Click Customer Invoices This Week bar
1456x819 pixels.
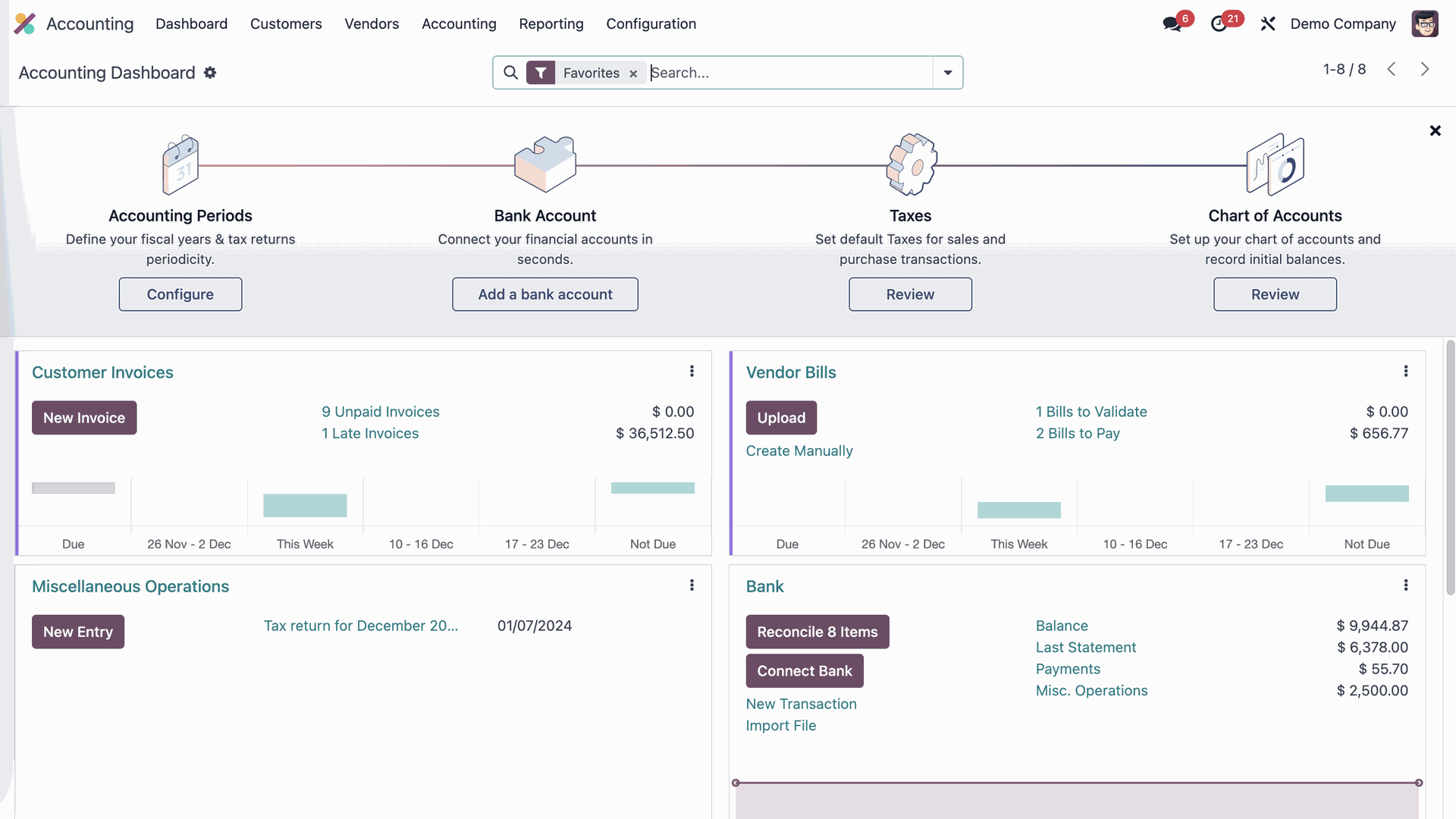click(x=305, y=506)
